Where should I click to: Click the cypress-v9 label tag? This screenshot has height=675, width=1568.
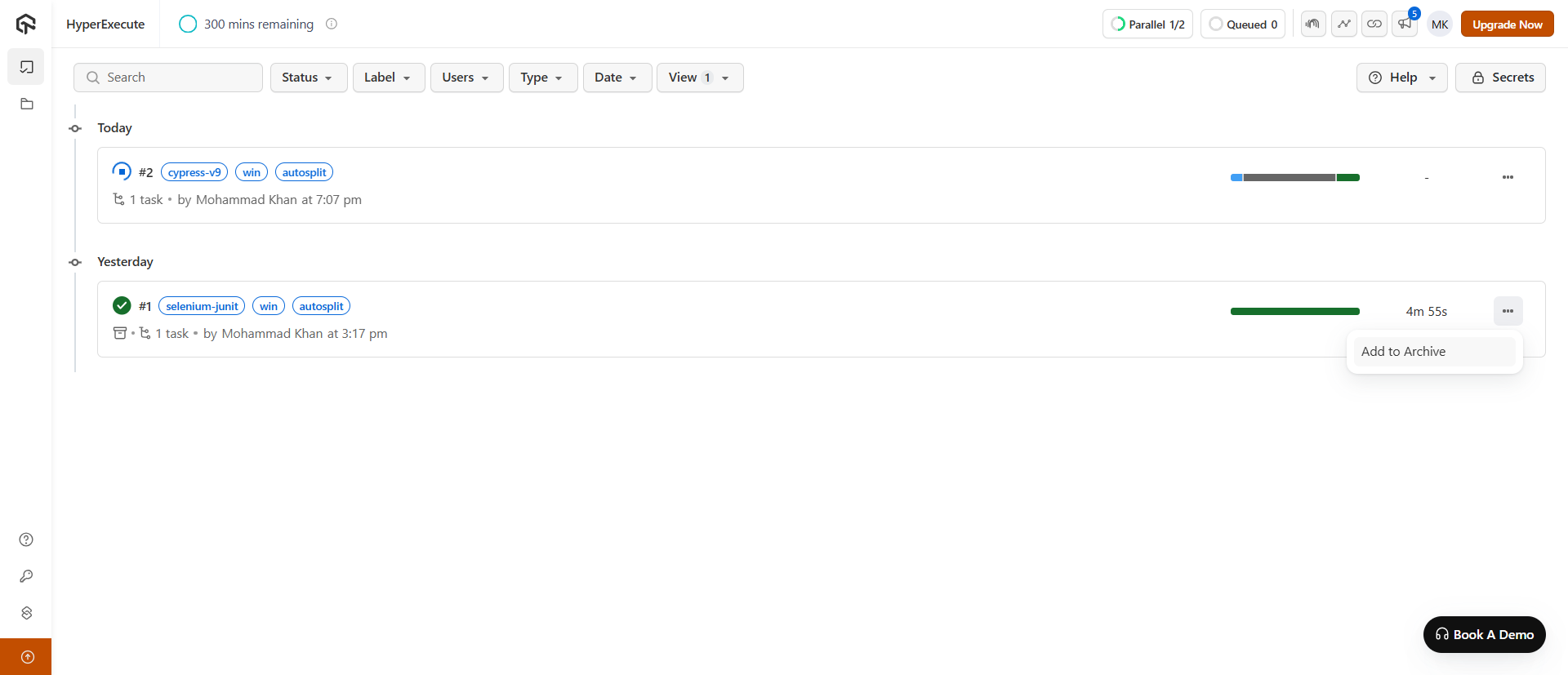click(x=194, y=172)
